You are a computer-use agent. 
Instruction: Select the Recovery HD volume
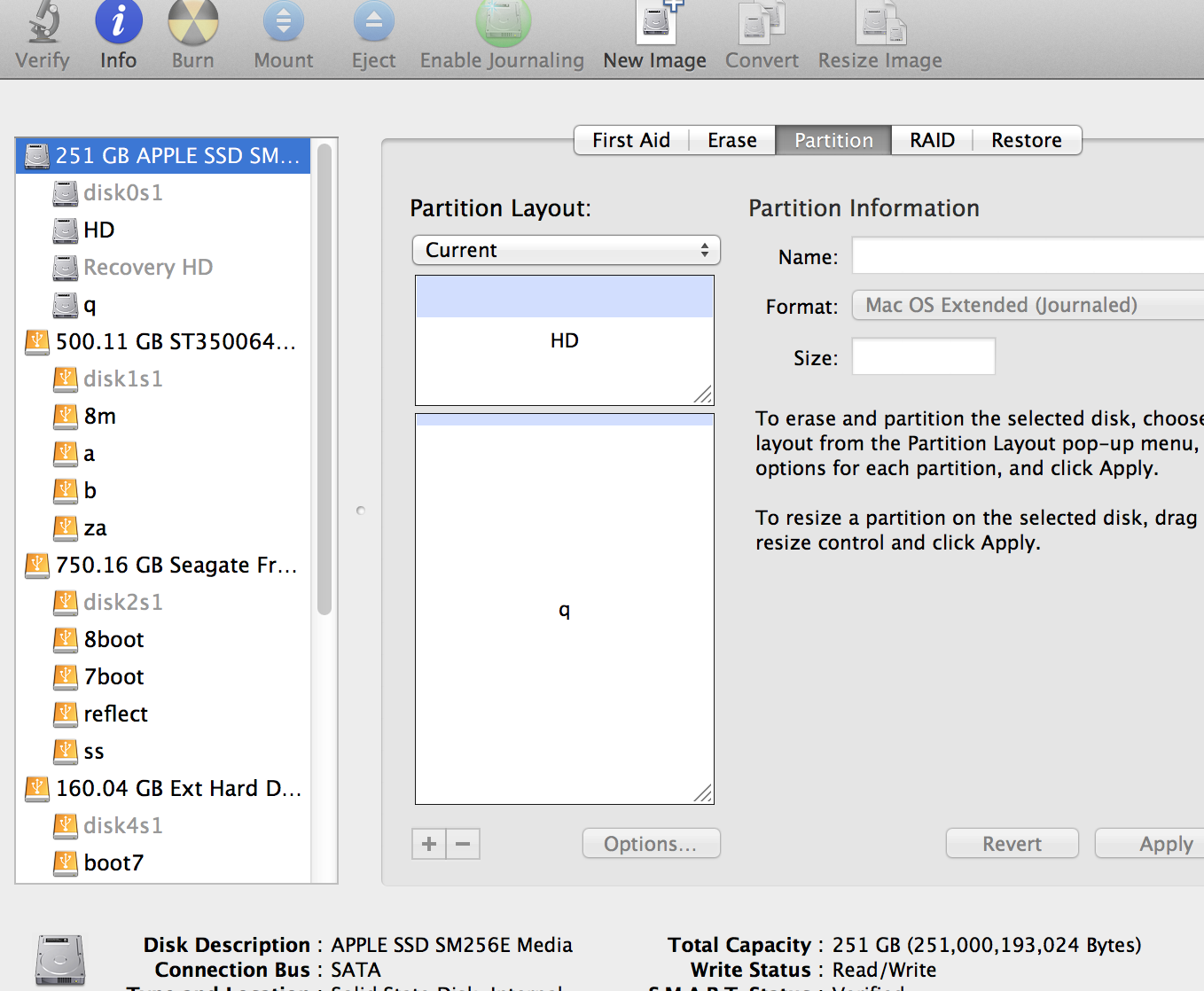point(163,268)
